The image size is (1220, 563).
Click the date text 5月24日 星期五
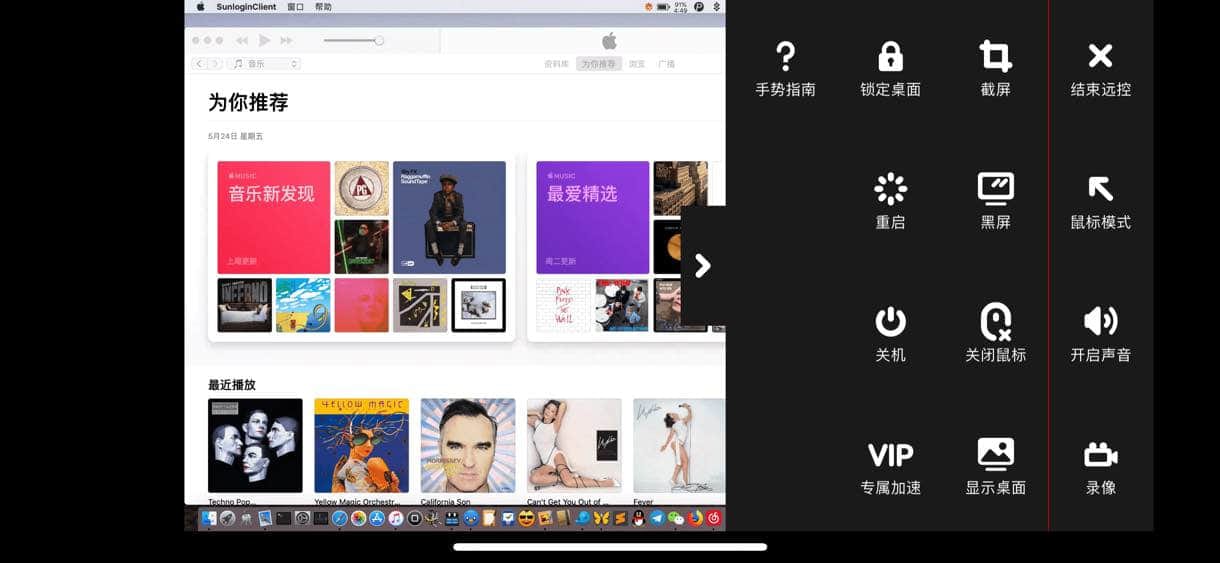pyautogui.click(x=235, y=136)
